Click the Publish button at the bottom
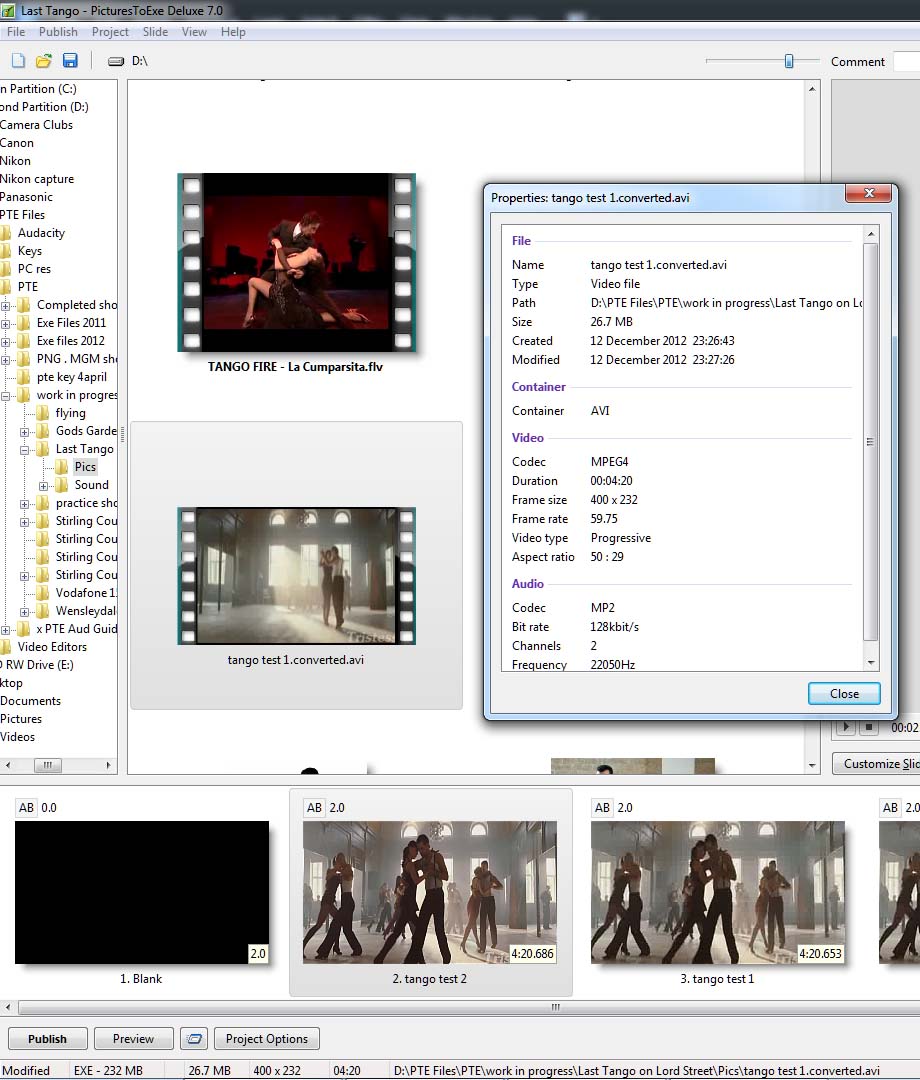This screenshot has height=1080, width=920. pyautogui.click(x=48, y=1039)
